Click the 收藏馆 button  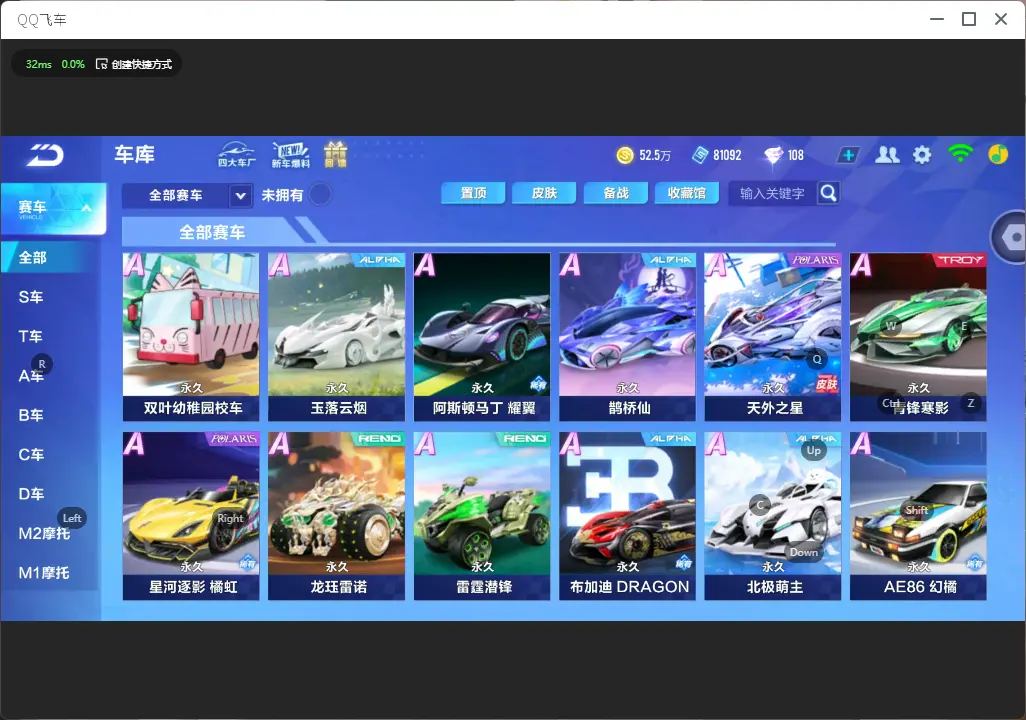tap(686, 193)
